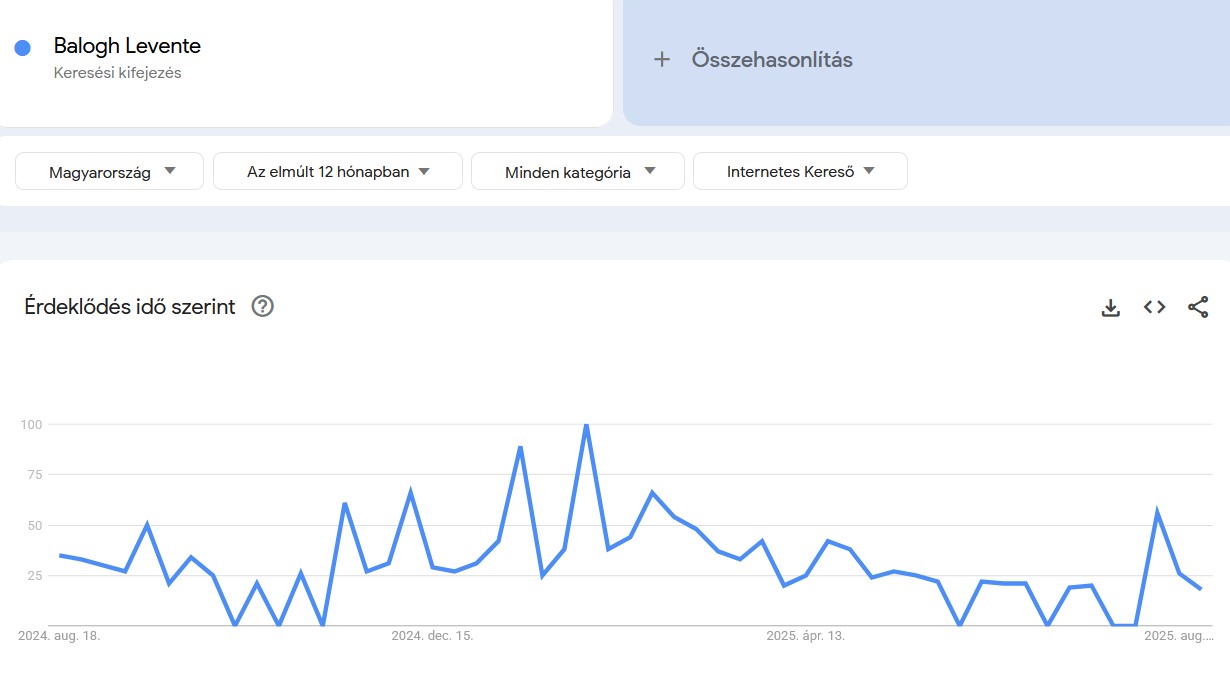Viewport: 1230px width, 684px height.
Task: Change search type via 'Internetes Kereső' dropdown
Action: pyautogui.click(x=800, y=171)
